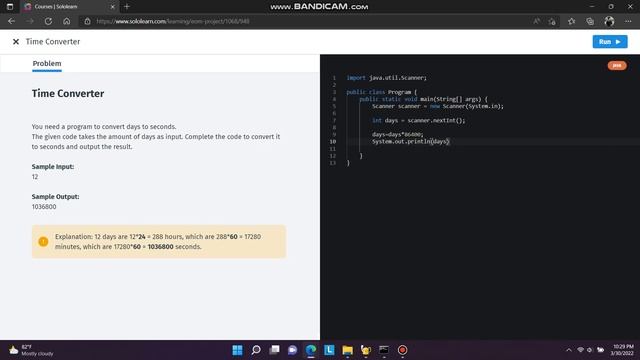Open the tab actions menu
The image size is (640, 360).
pyautogui.click(x=10, y=7)
